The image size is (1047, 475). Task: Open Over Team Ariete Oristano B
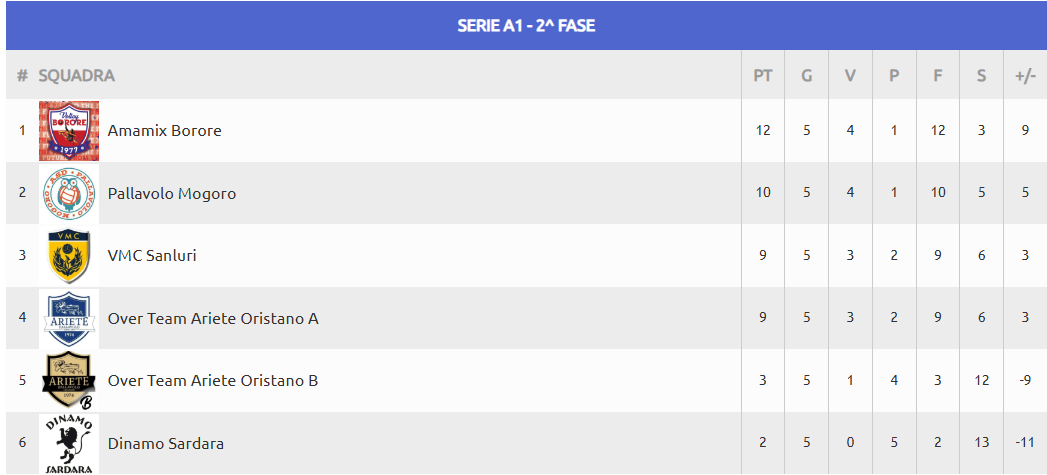[213, 381]
